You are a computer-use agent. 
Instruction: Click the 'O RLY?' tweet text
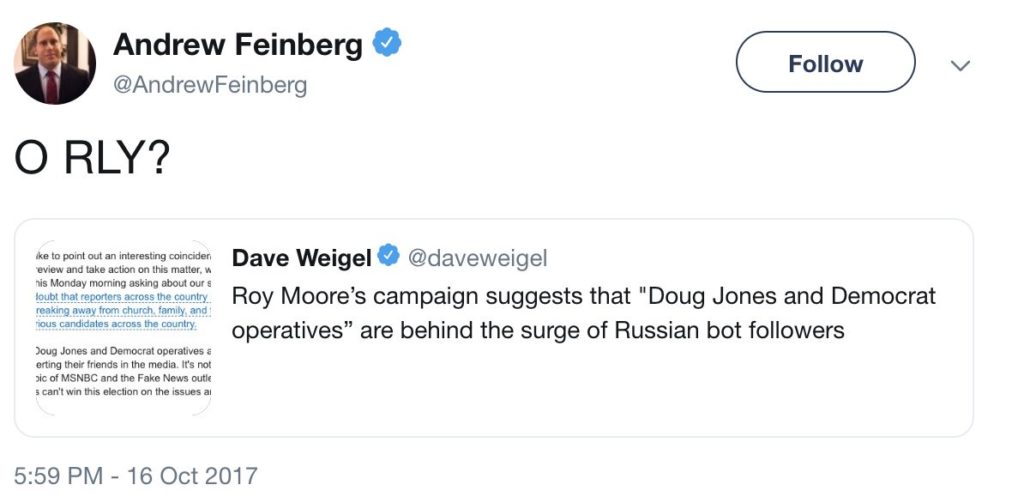click(92, 158)
